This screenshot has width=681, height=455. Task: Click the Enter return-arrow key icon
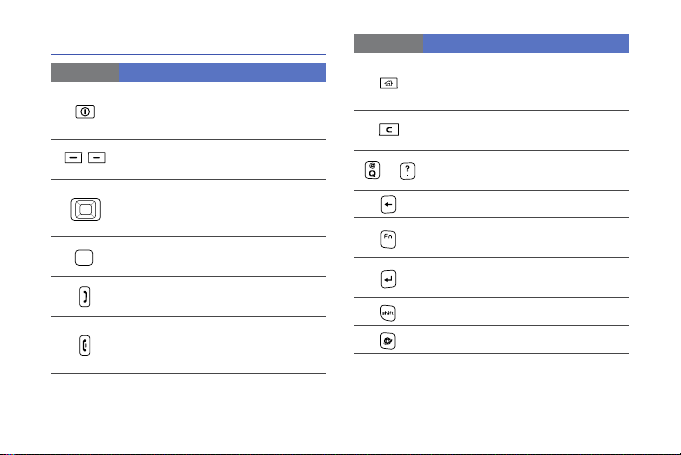pos(388,279)
